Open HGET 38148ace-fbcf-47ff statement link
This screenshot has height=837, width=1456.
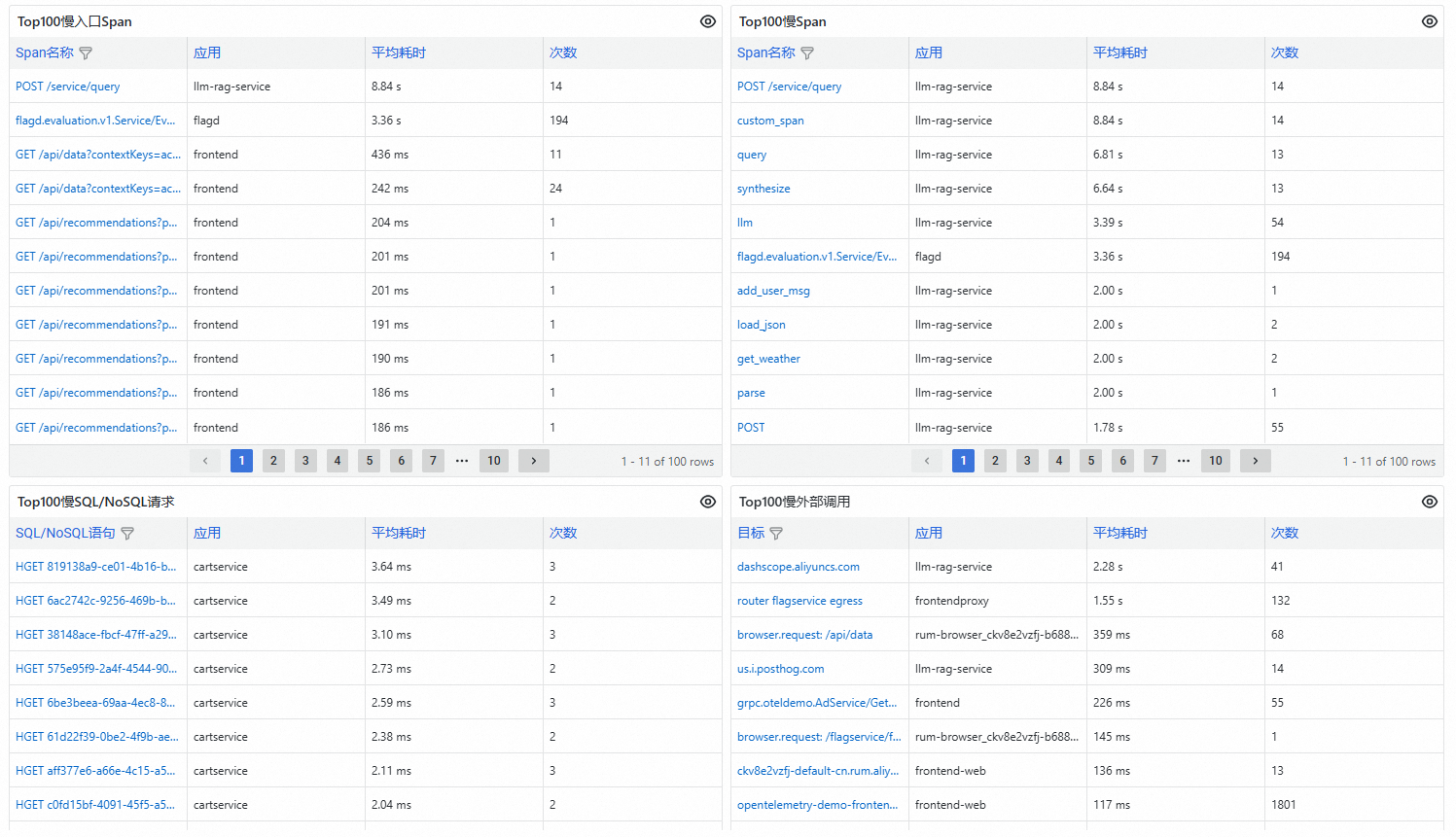(96, 635)
